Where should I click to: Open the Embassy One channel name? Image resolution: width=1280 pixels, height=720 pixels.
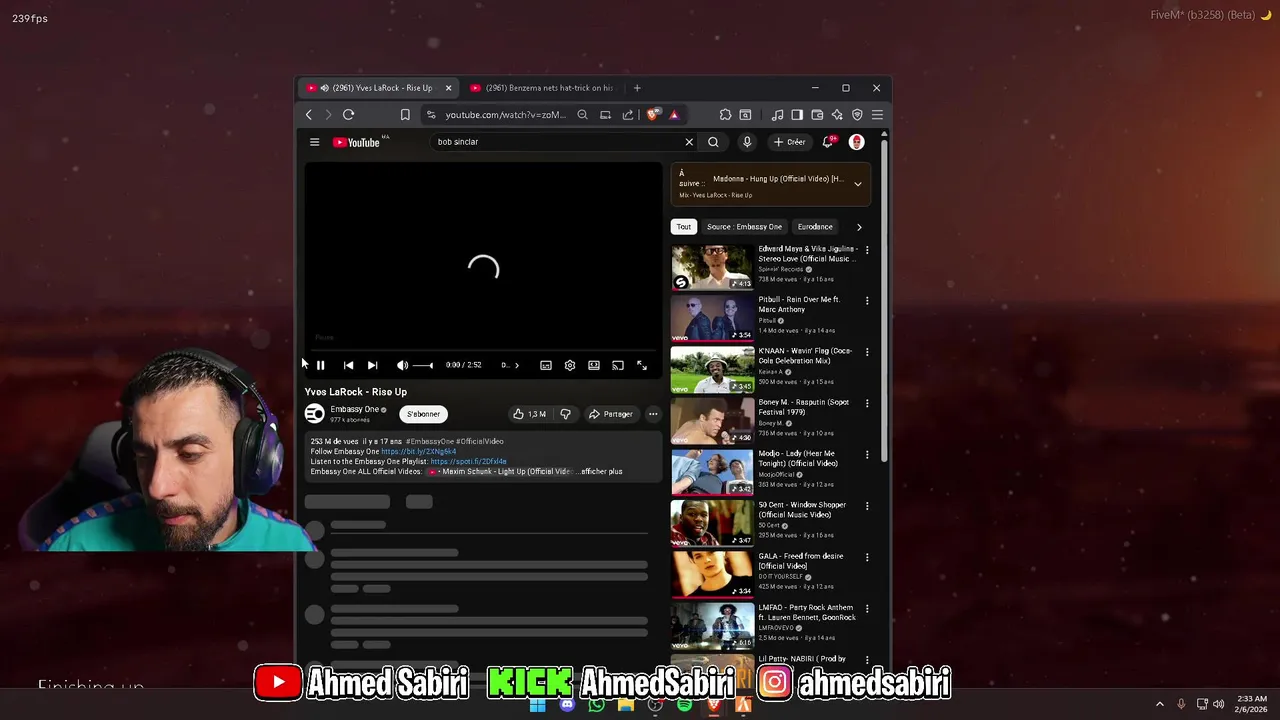coord(354,409)
